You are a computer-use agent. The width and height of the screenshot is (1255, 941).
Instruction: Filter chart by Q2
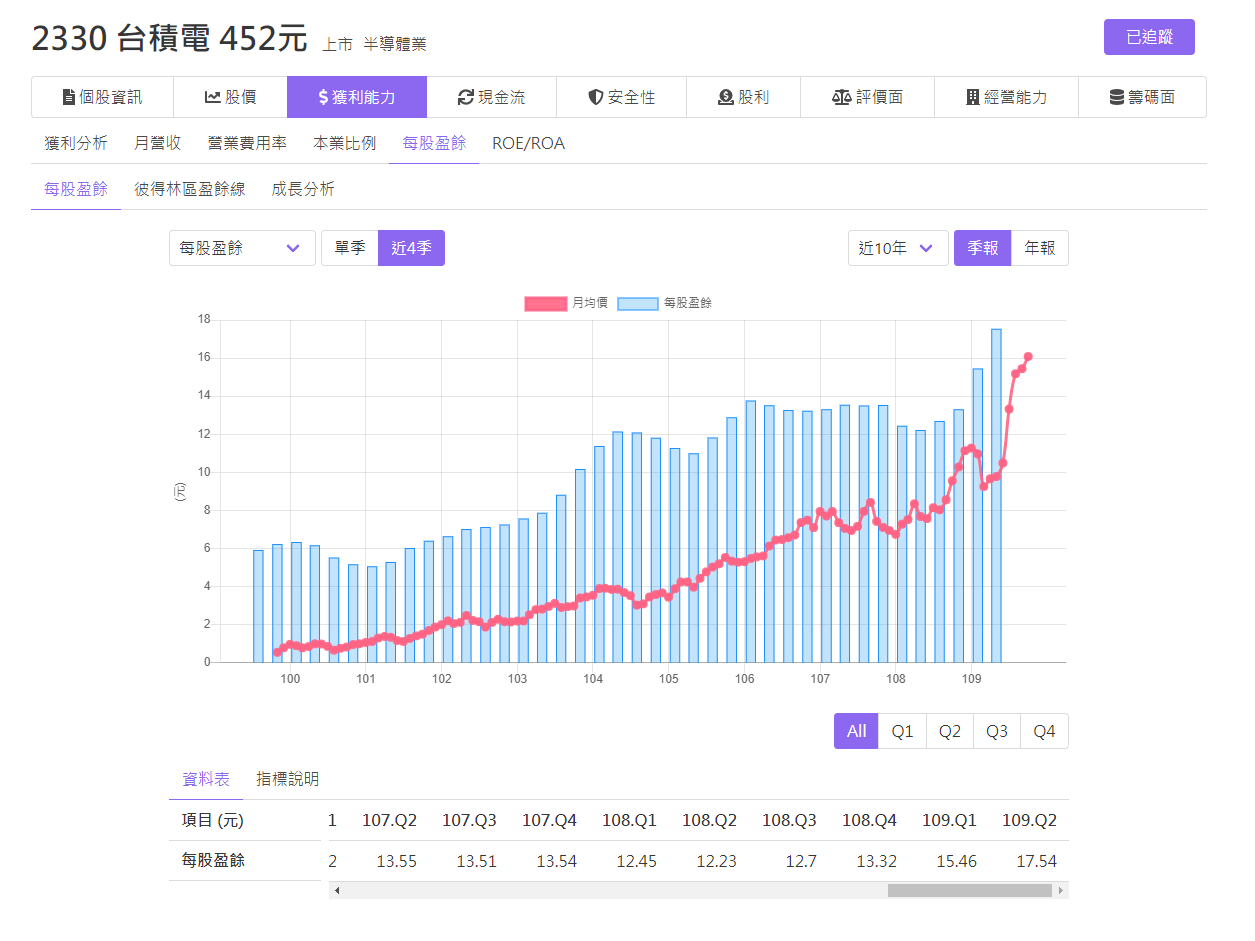tap(950, 731)
